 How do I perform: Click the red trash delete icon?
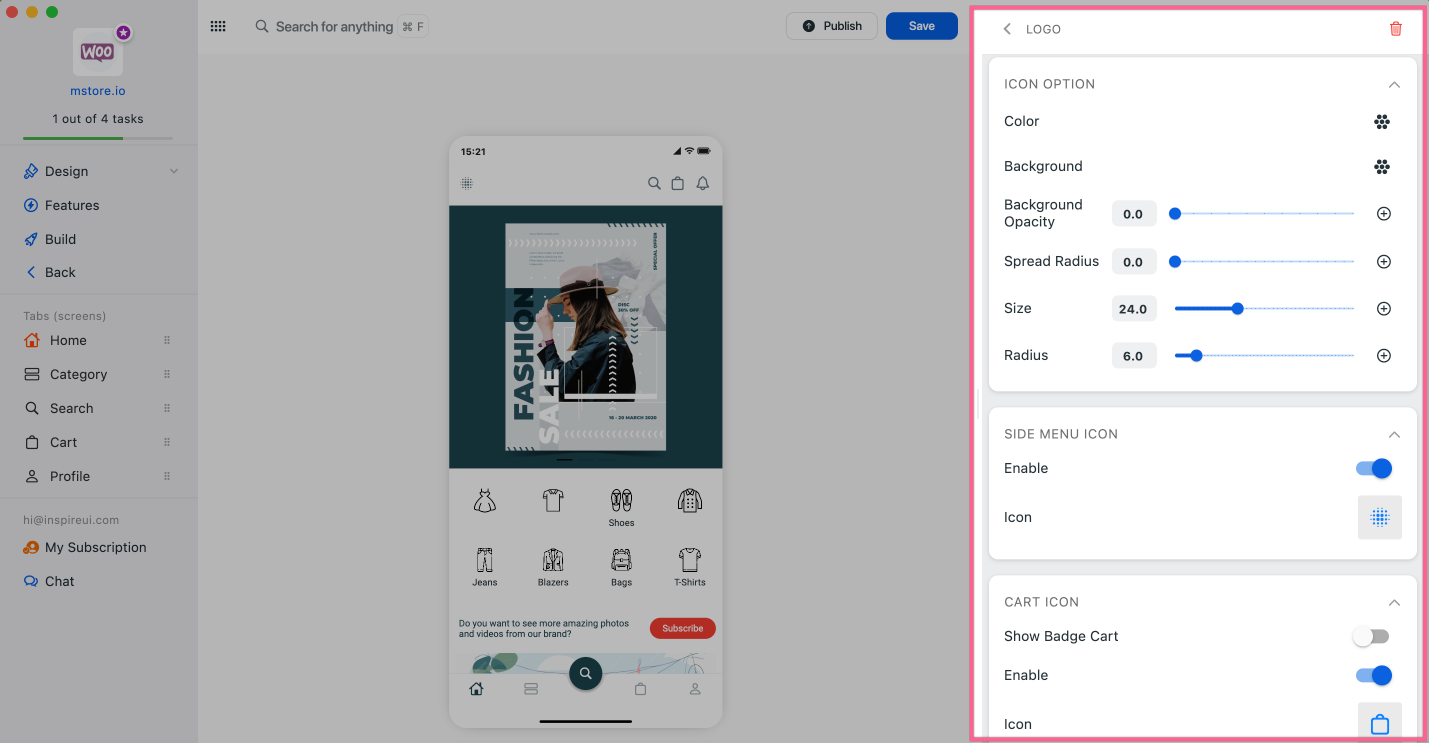coord(1395,29)
